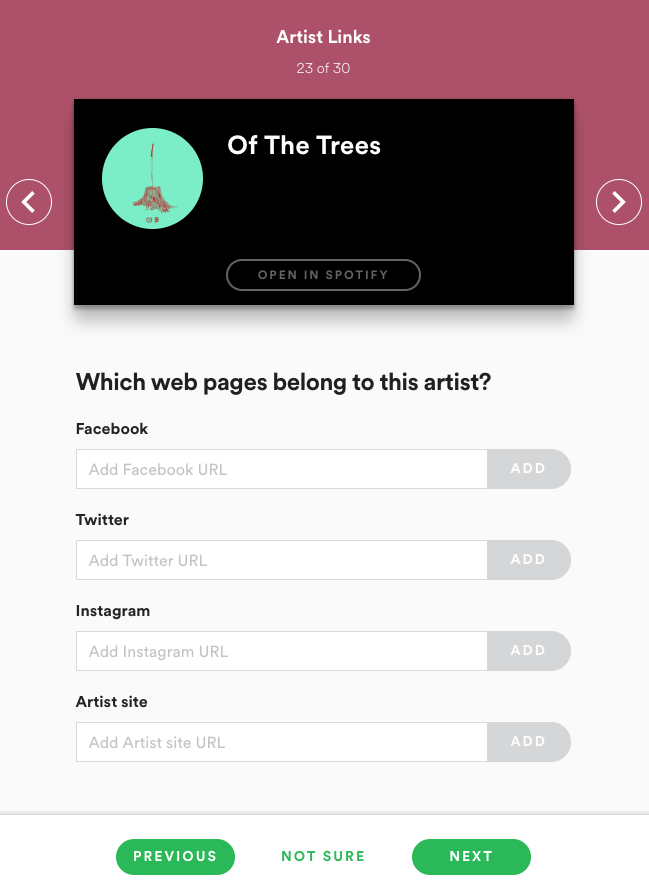The height and width of the screenshot is (896, 649).
Task: Focus the Artist site URL field
Action: (x=281, y=742)
